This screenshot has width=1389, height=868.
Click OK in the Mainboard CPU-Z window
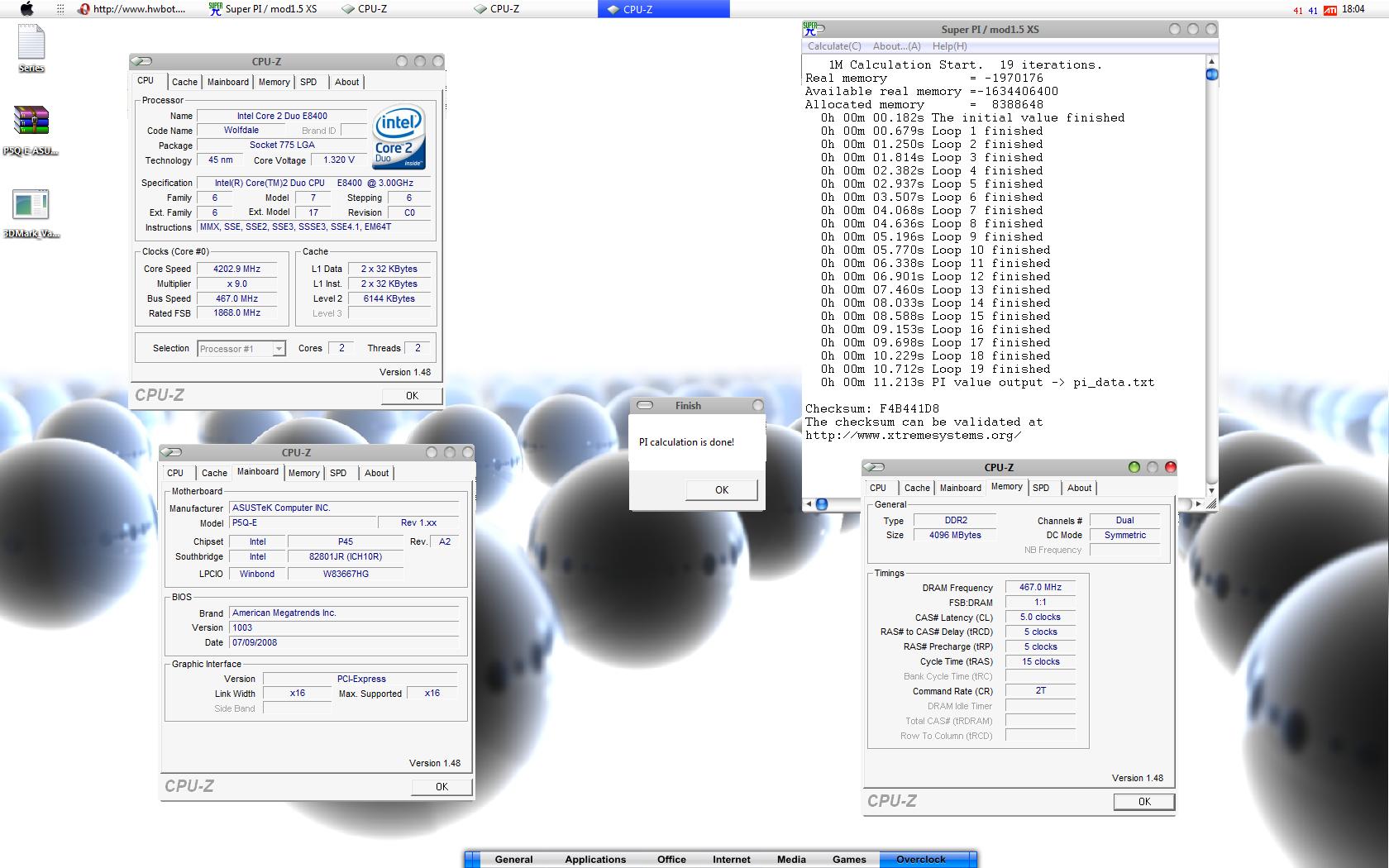coord(442,787)
